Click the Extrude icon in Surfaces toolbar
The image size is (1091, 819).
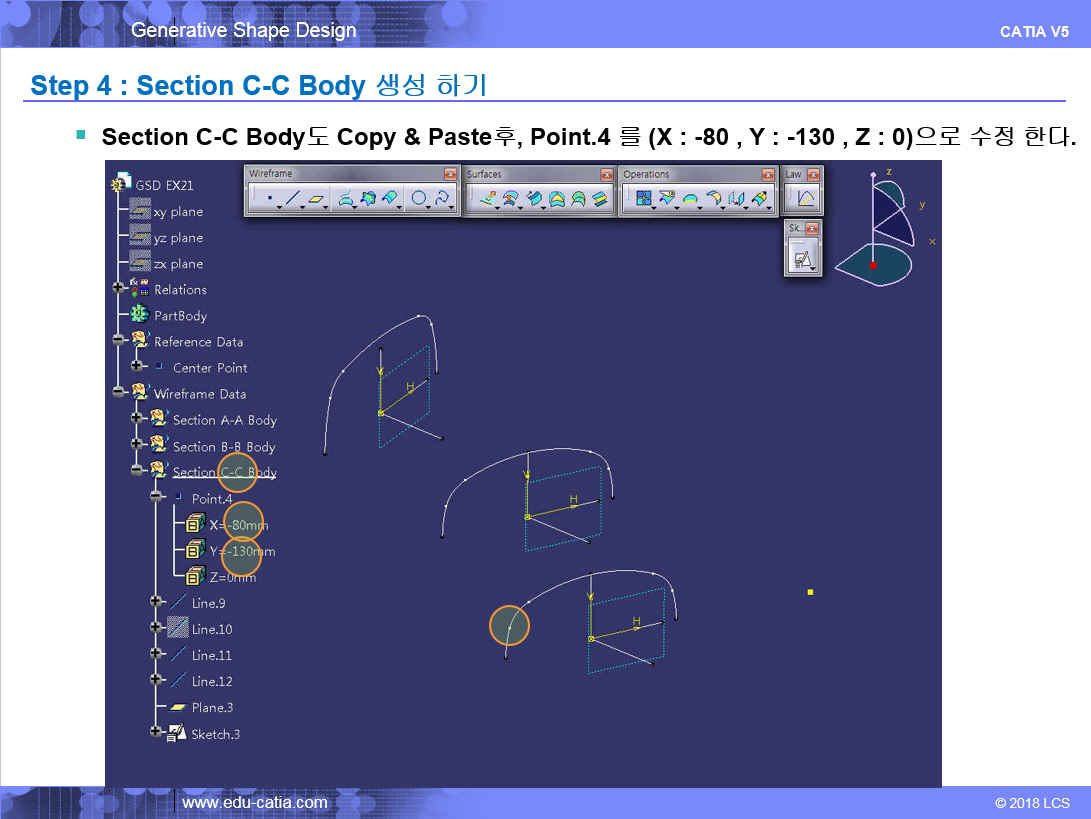click(487, 199)
